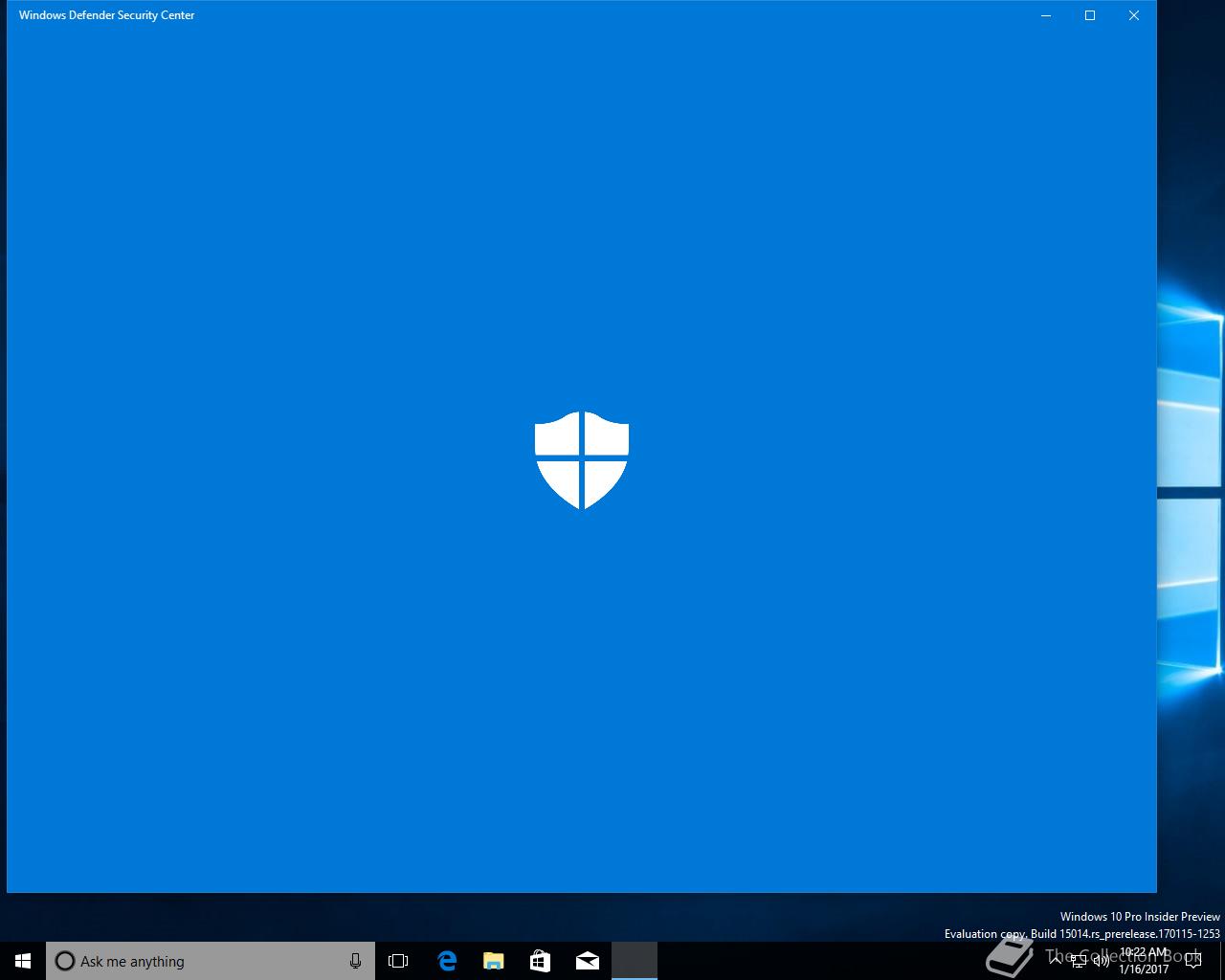Maximize the Windows Defender Security Center window
The image size is (1225, 980).
(x=1090, y=15)
